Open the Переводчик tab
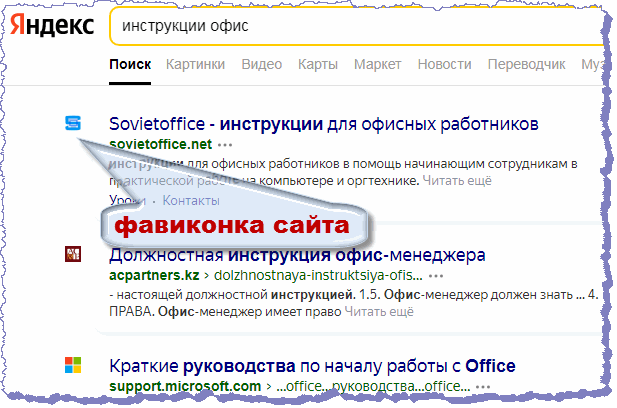The width and height of the screenshot is (617, 408). (526, 65)
